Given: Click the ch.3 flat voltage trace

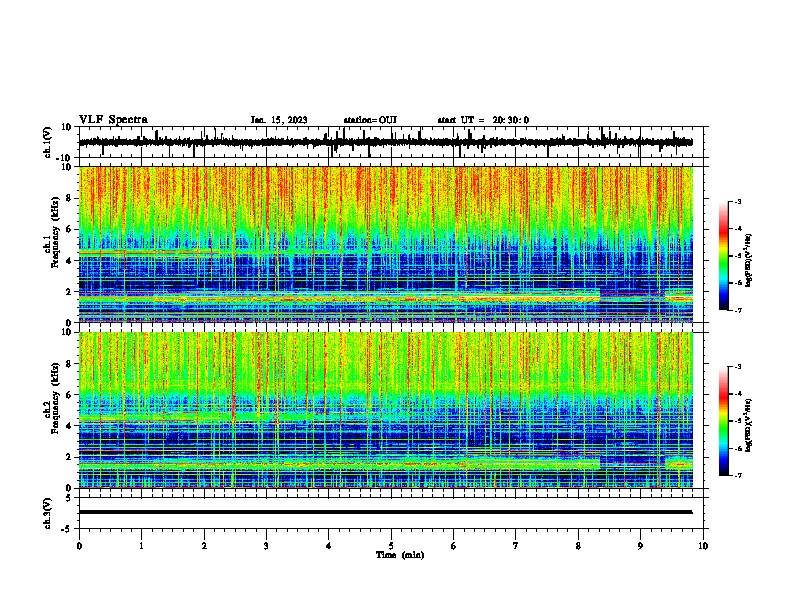Looking at the screenshot, I should pos(386,512).
